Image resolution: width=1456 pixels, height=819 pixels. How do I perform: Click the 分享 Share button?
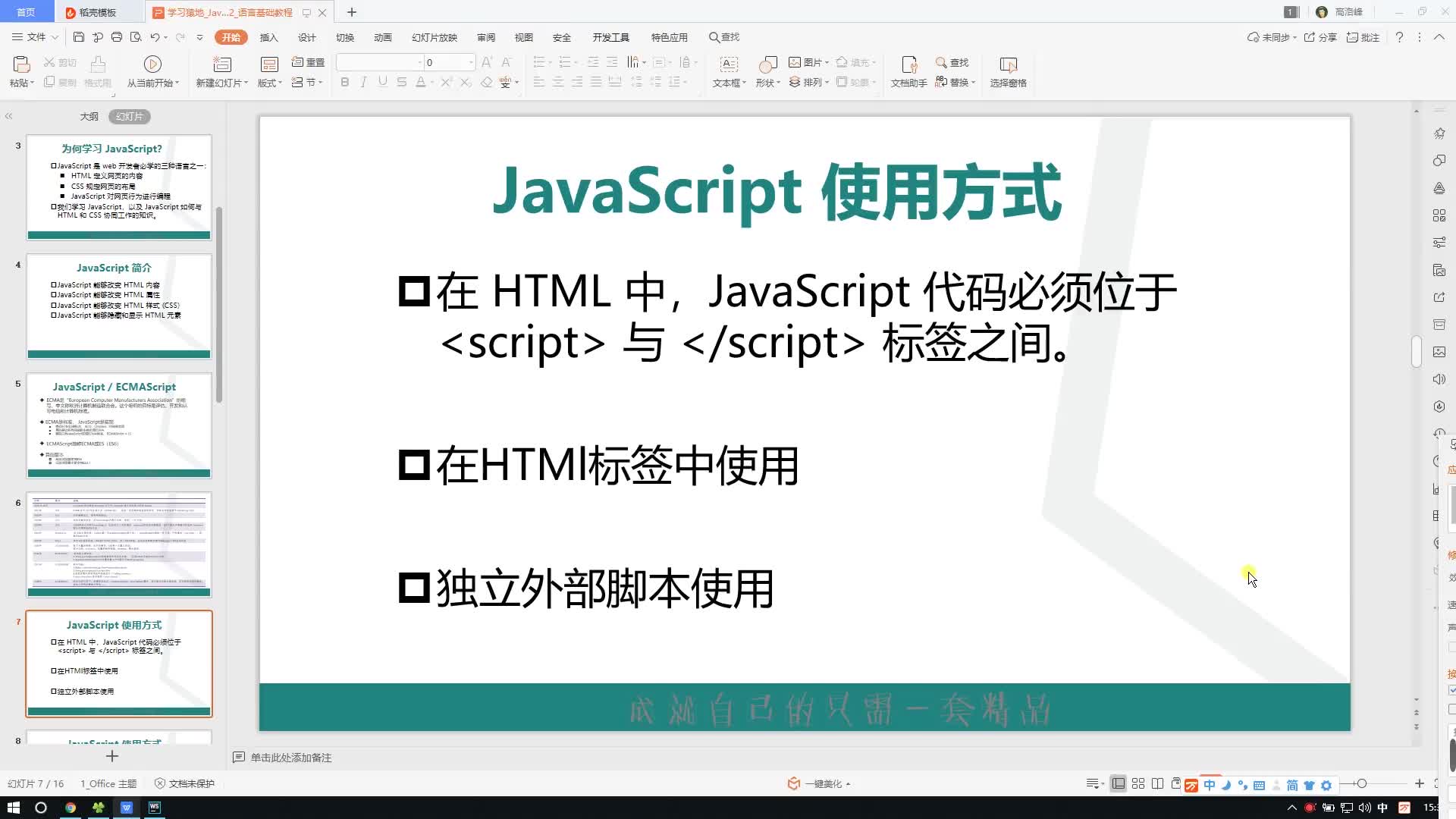(x=1320, y=37)
